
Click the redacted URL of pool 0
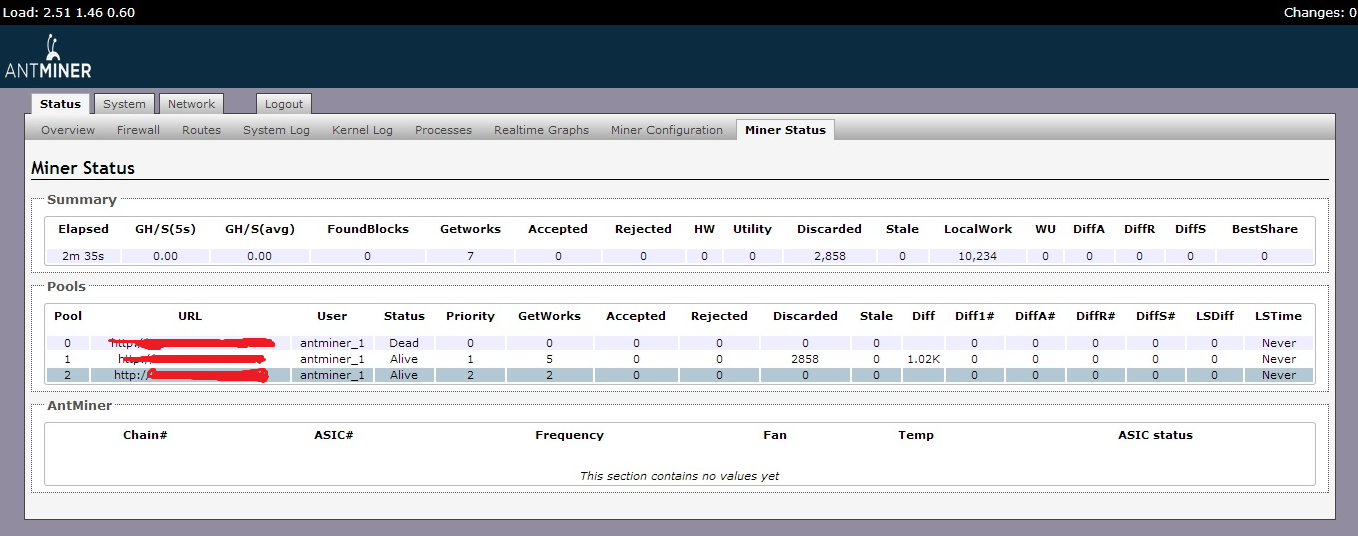(190, 343)
